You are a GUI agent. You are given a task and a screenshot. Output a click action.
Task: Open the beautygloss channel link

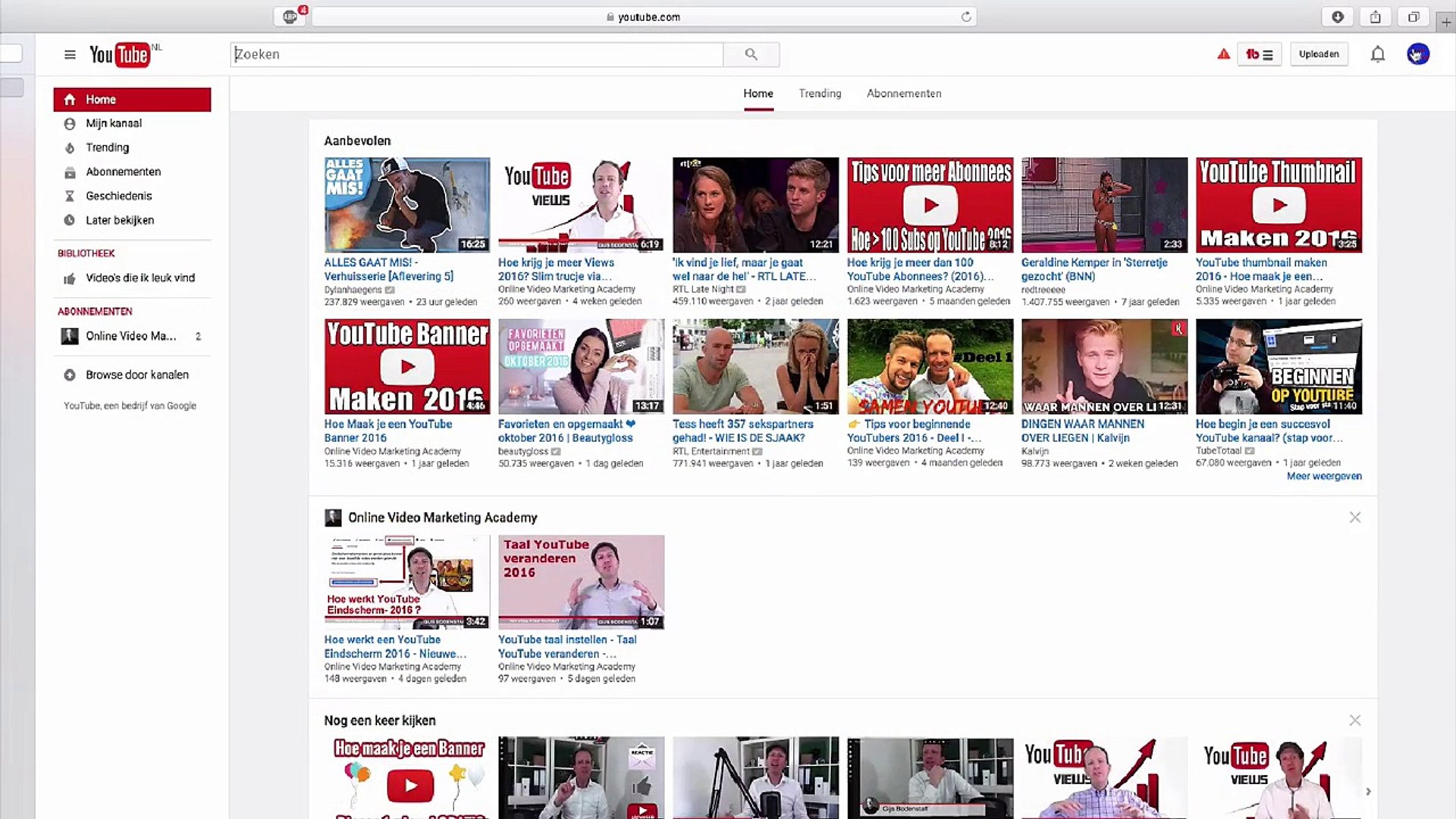(523, 451)
